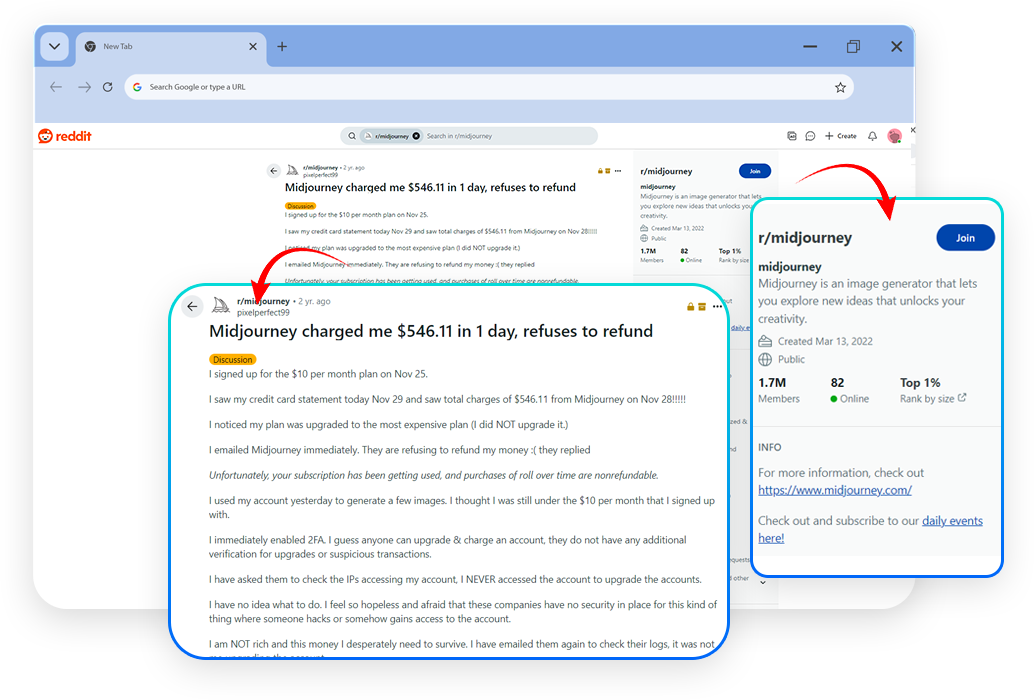Image resolution: width=1034 pixels, height=700 pixels.
Task: Click the 1.7M Members count in the callout
Action: click(x=779, y=390)
